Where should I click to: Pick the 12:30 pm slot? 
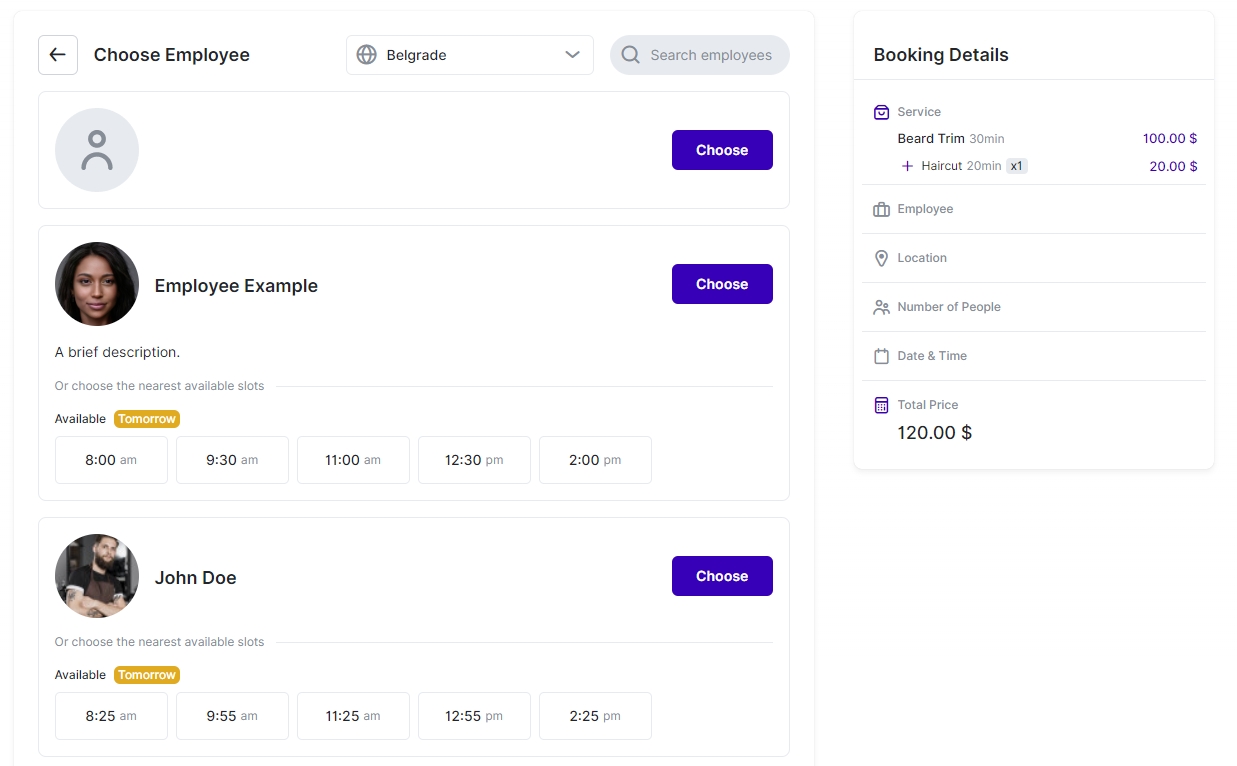(x=474, y=460)
